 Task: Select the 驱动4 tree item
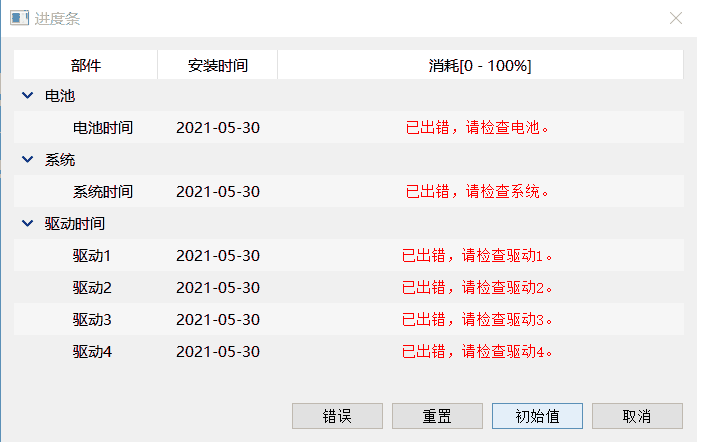click(x=92, y=352)
